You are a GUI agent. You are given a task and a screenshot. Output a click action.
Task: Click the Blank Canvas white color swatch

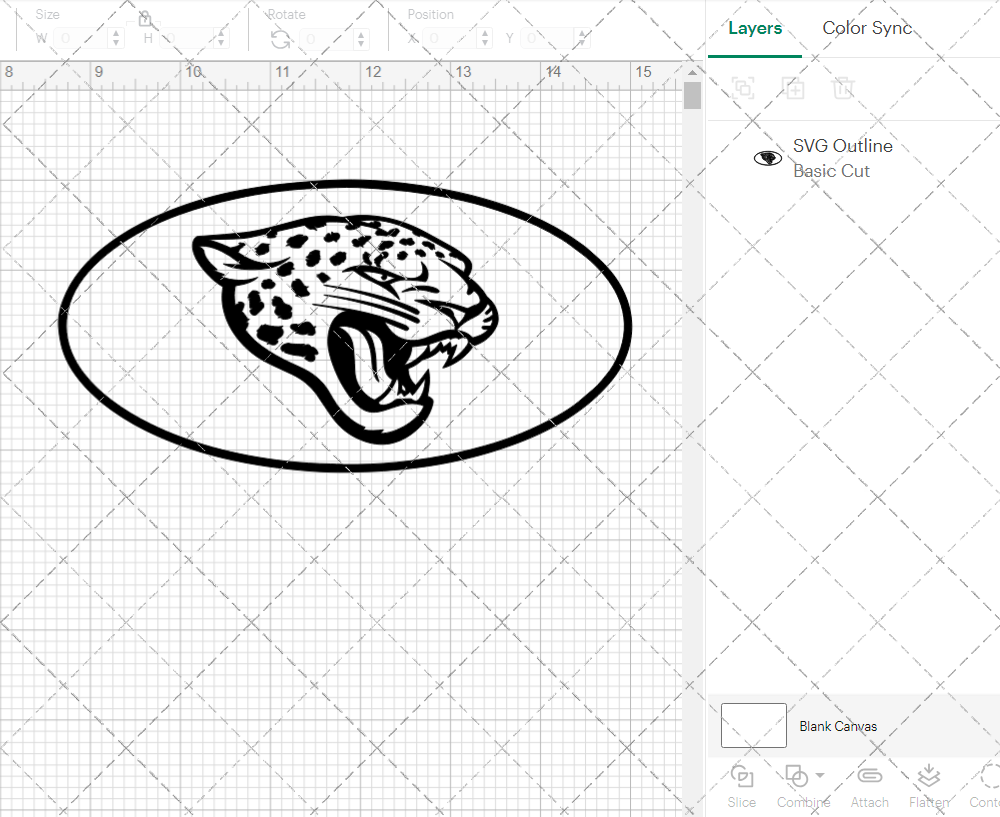(x=753, y=725)
